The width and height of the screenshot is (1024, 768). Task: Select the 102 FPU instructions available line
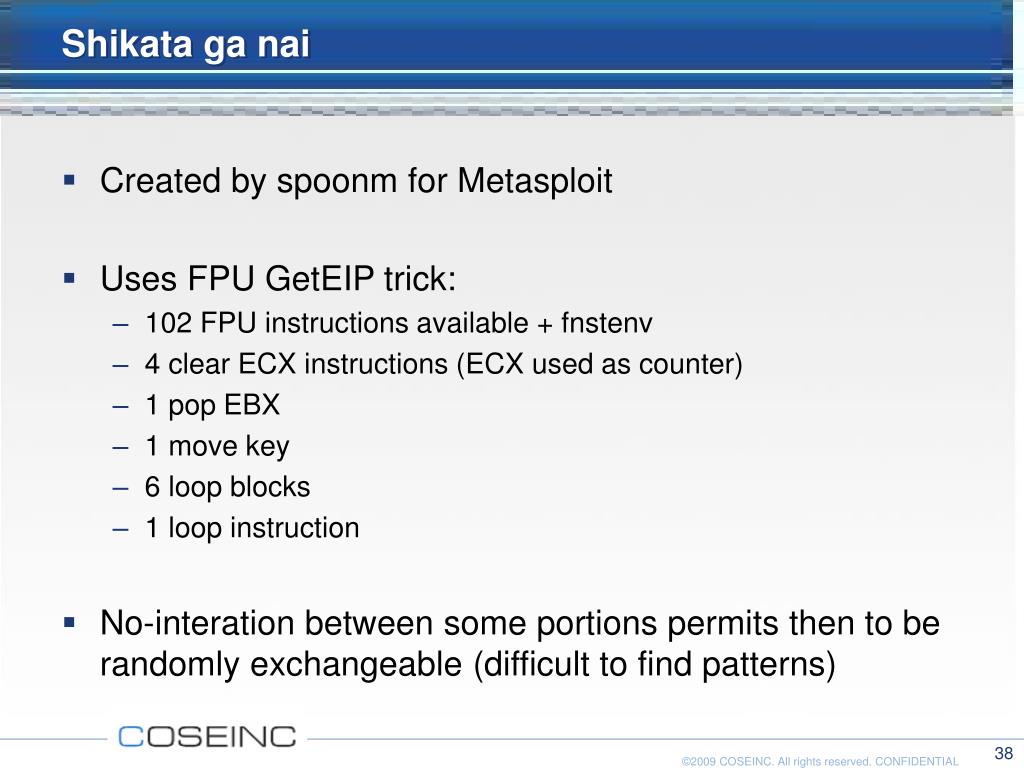(x=398, y=323)
